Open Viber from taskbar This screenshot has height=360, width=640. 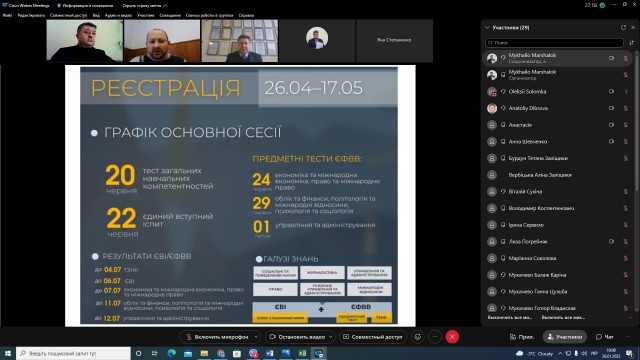click(x=253, y=353)
